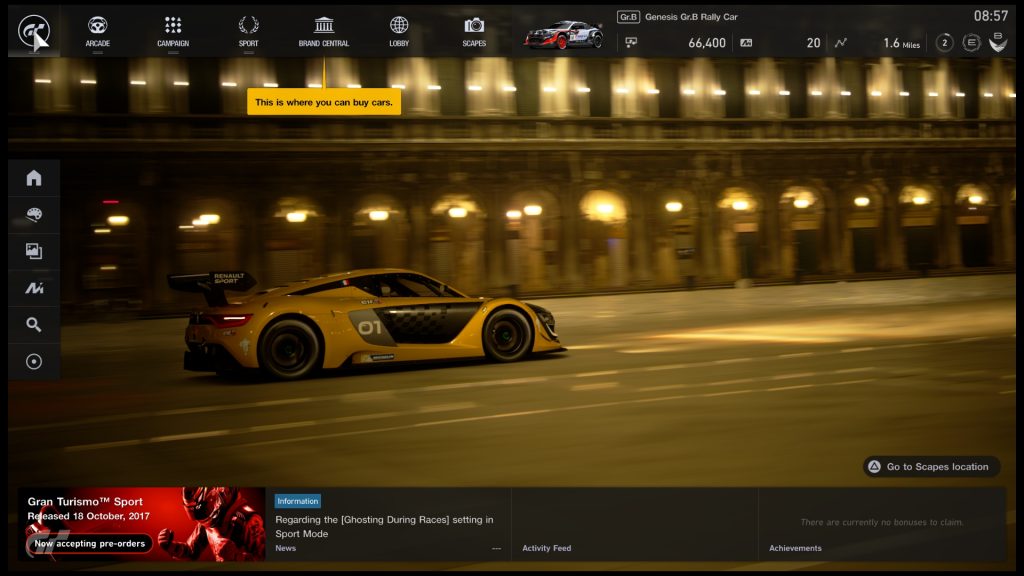Open Arcade mode
The image size is (1024, 576).
pyautogui.click(x=97, y=31)
